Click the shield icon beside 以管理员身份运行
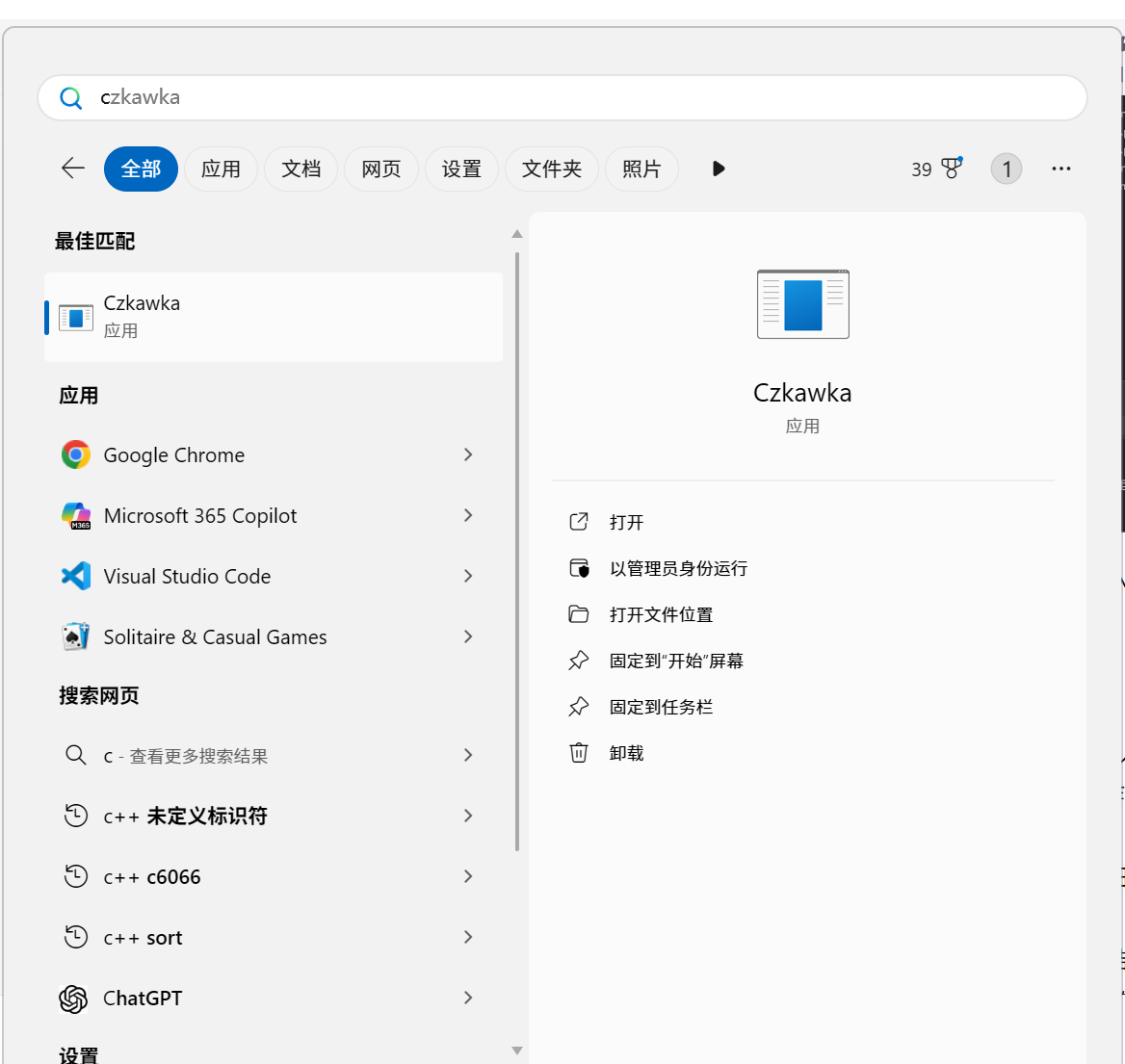 [578, 568]
